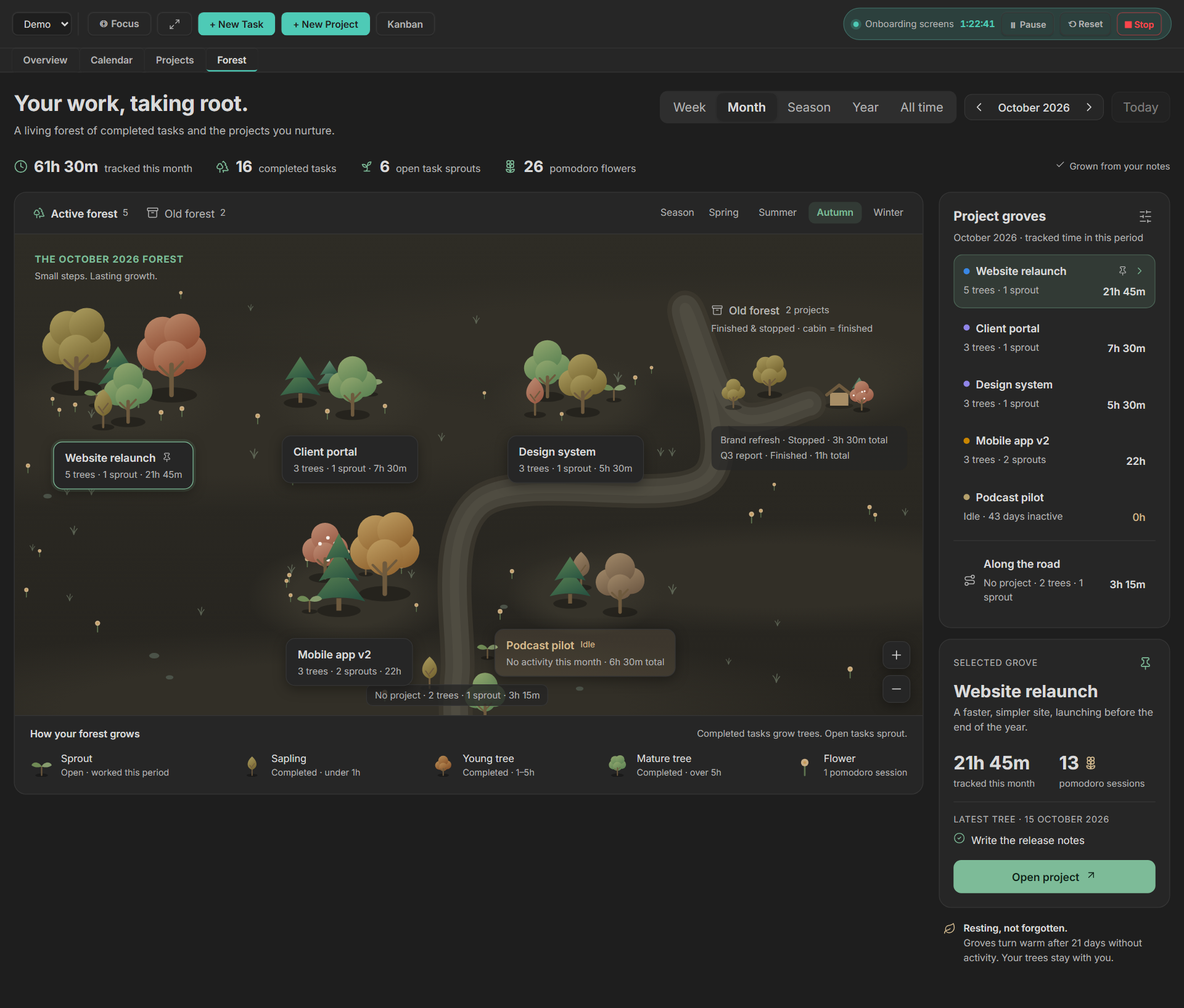Screen dimensions: 1184x1008
Task: Click the flower icon beside pomodoro flowers
Action: click(x=510, y=166)
